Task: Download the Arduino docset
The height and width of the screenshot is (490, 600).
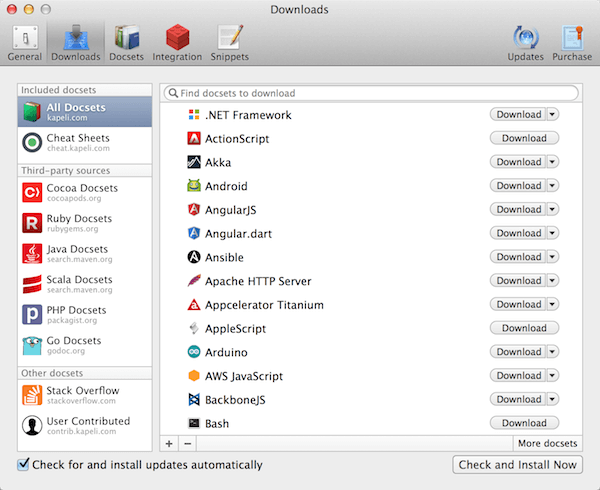Action: [518, 352]
